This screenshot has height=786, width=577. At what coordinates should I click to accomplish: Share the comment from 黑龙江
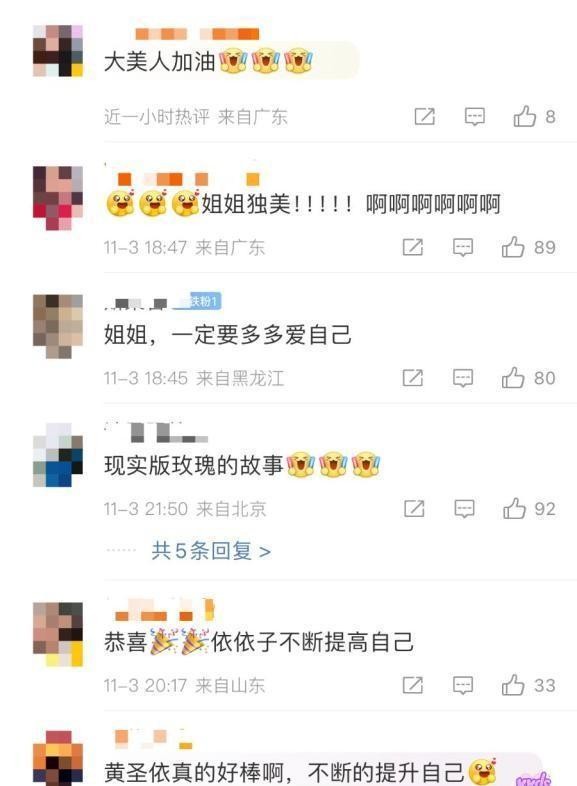(413, 378)
